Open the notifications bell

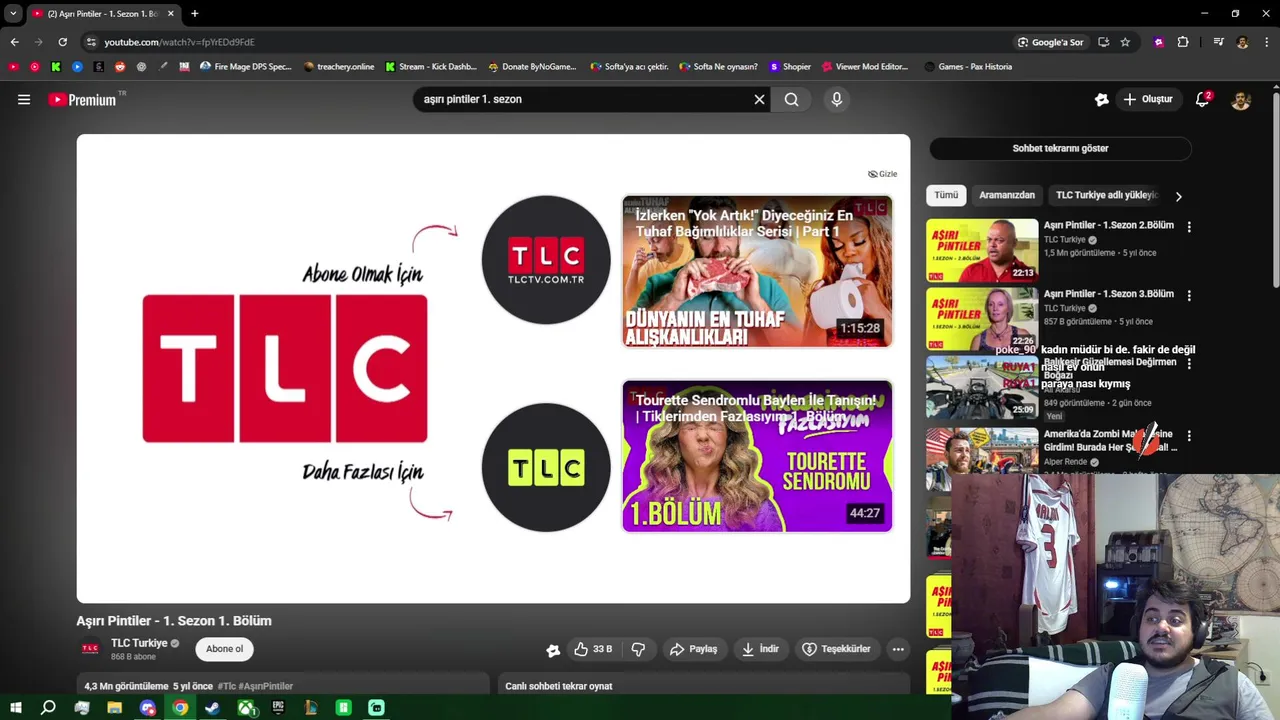point(1203,99)
